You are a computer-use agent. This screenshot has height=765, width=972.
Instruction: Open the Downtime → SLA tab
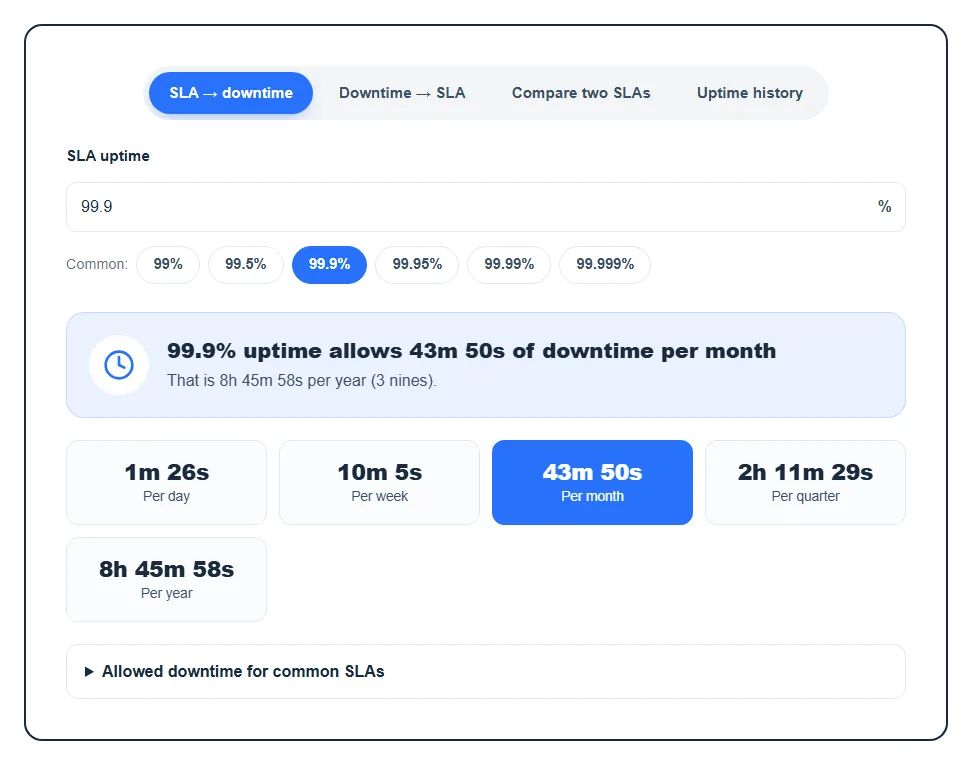pyautogui.click(x=402, y=93)
